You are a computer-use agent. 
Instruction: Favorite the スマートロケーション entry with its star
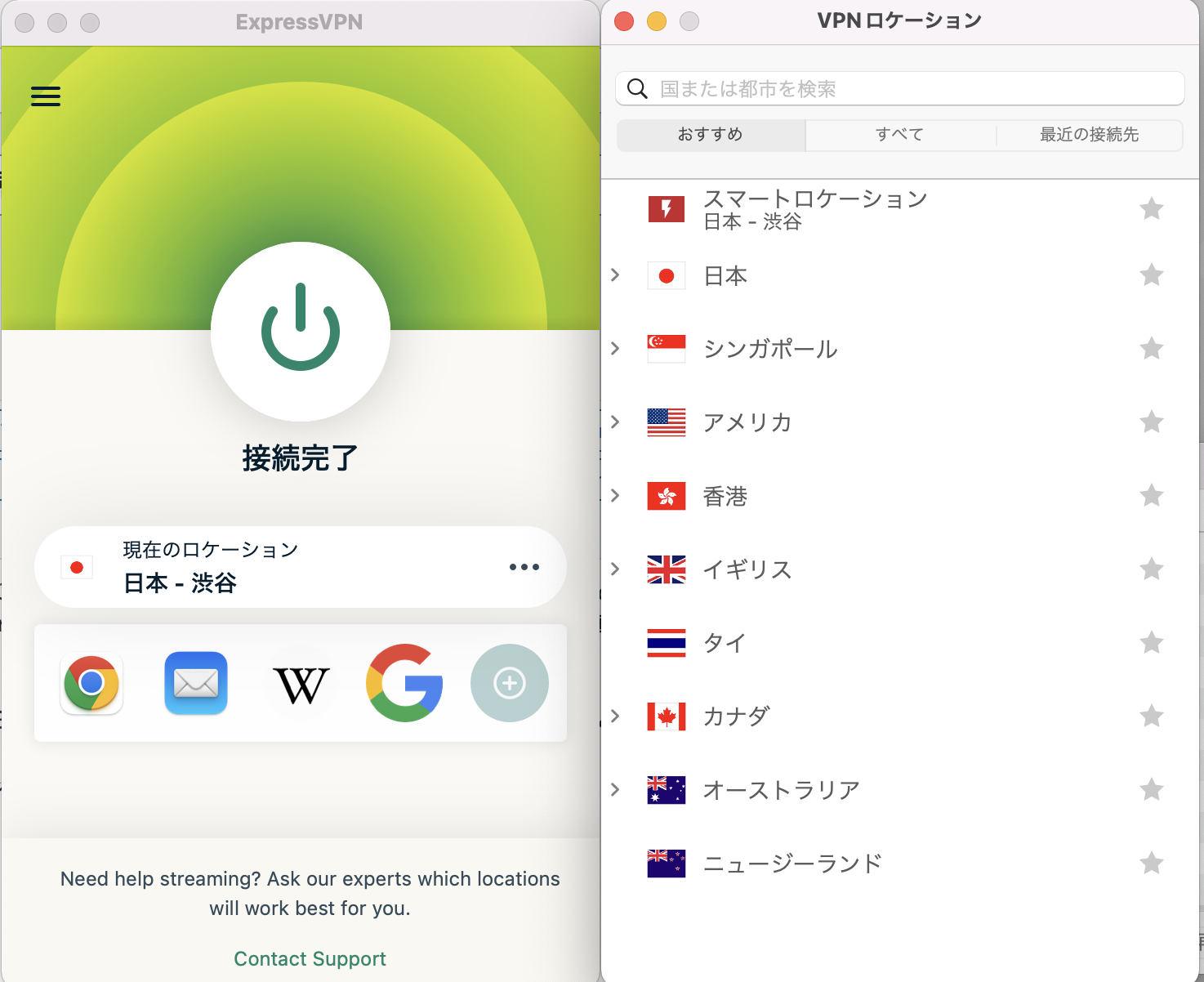pos(1152,209)
